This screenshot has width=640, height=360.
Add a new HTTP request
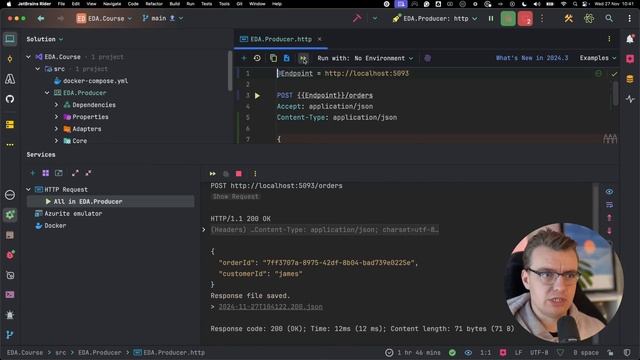pyautogui.click(x=244, y=58)
